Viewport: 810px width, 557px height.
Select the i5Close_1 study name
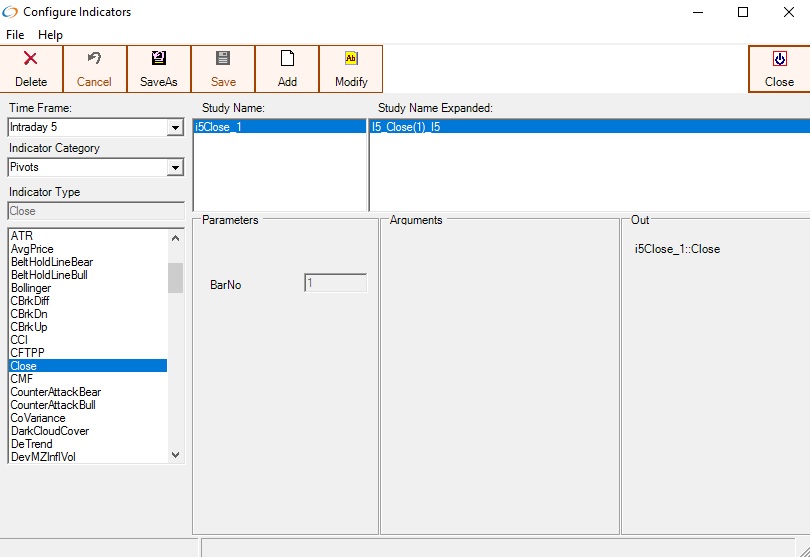220,127
